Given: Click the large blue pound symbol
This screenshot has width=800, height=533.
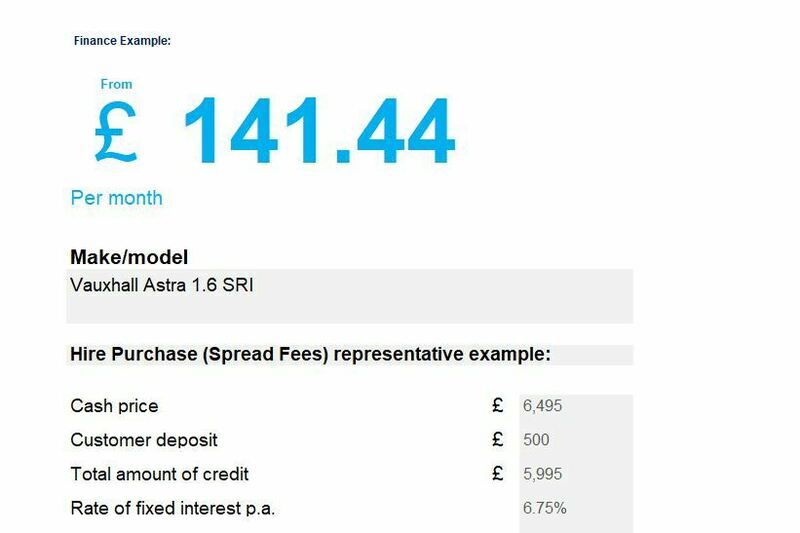Looking at the screenshot, I should pos(116,131).
